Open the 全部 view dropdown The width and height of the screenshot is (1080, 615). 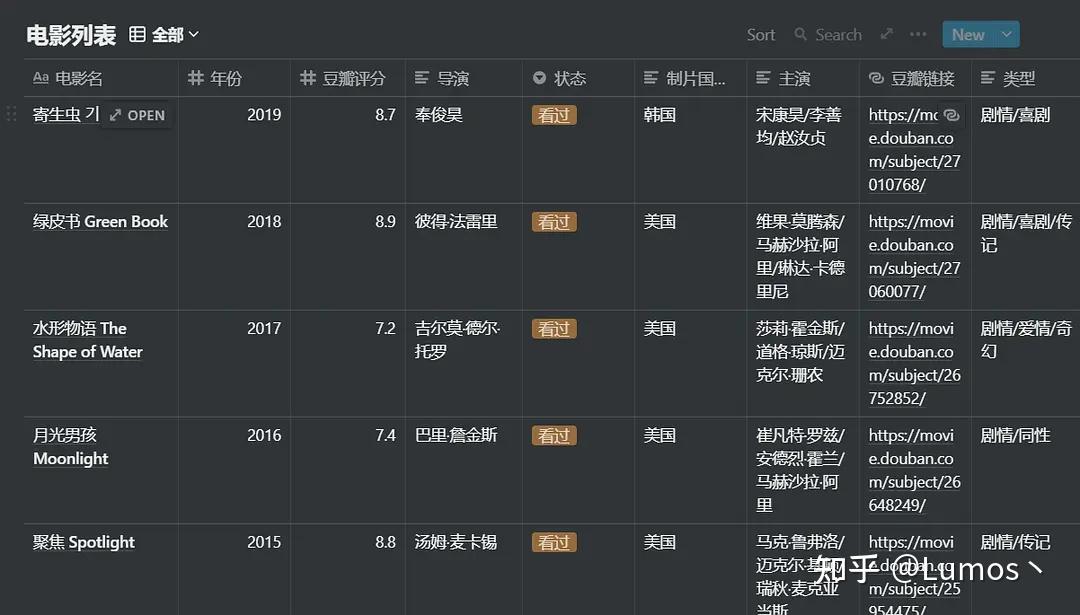coord(170,33)
